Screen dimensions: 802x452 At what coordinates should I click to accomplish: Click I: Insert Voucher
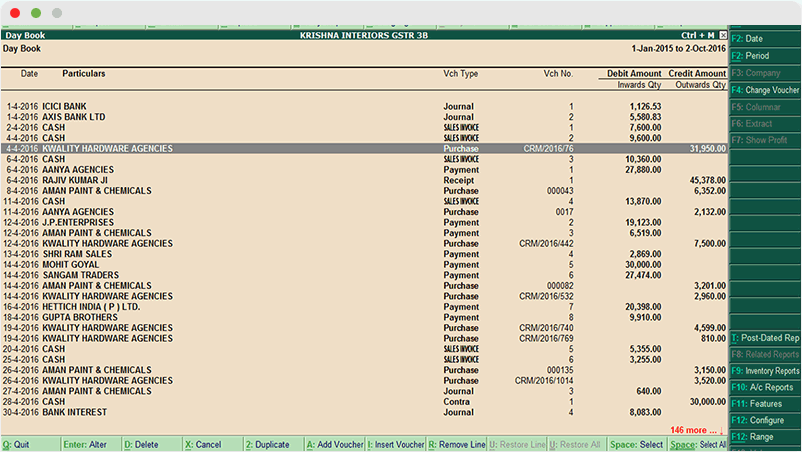click(396, 444)
